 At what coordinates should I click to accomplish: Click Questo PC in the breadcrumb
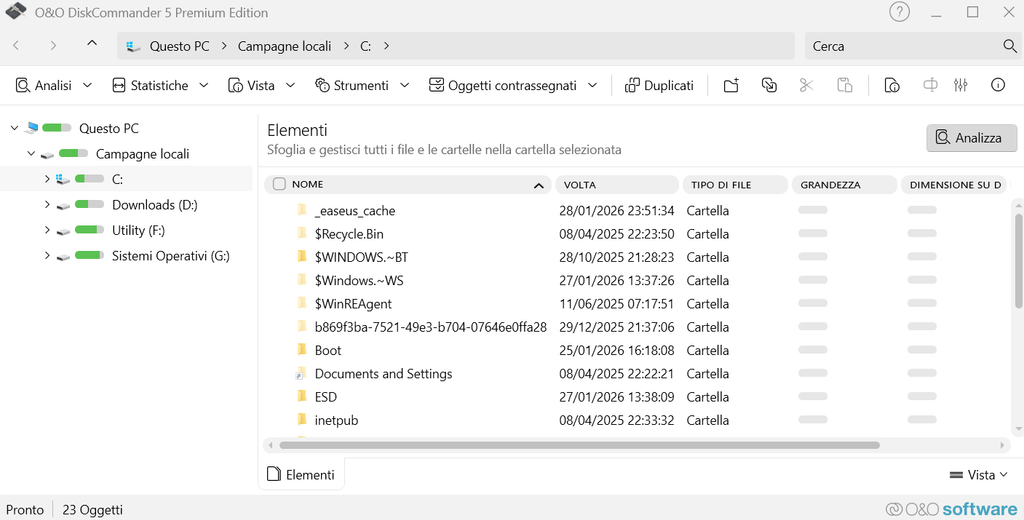(180, 46)
